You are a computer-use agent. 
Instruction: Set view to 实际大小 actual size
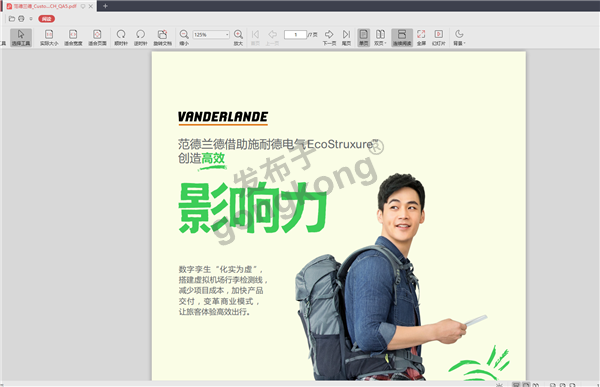[49, 38]
